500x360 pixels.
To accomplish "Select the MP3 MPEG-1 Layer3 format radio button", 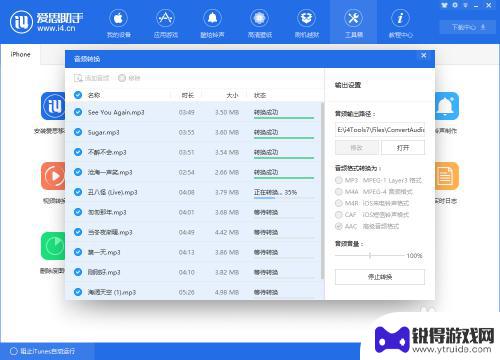I will coord(339,180).
